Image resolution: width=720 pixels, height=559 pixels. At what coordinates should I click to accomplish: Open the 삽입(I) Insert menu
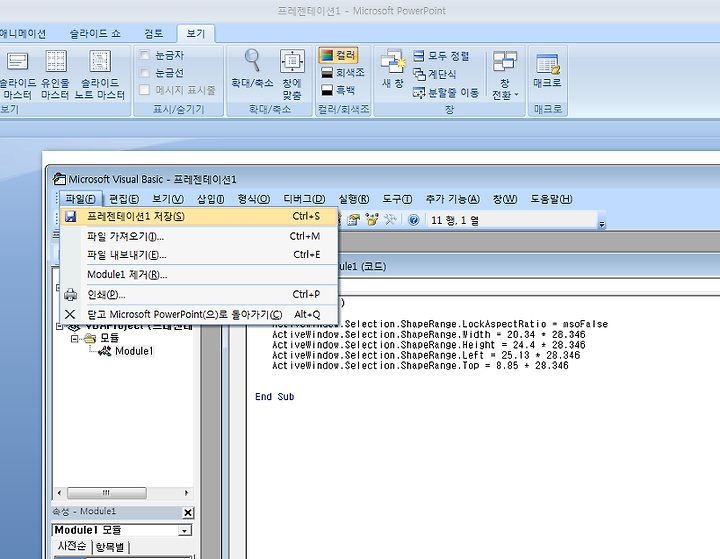tap(211, 199)
